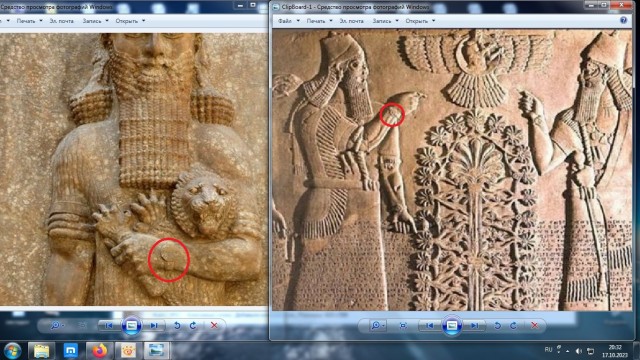The height and width of the screenshot is (360, 640).
Task: Delete image with red X in left window
Action: (214, 325)
